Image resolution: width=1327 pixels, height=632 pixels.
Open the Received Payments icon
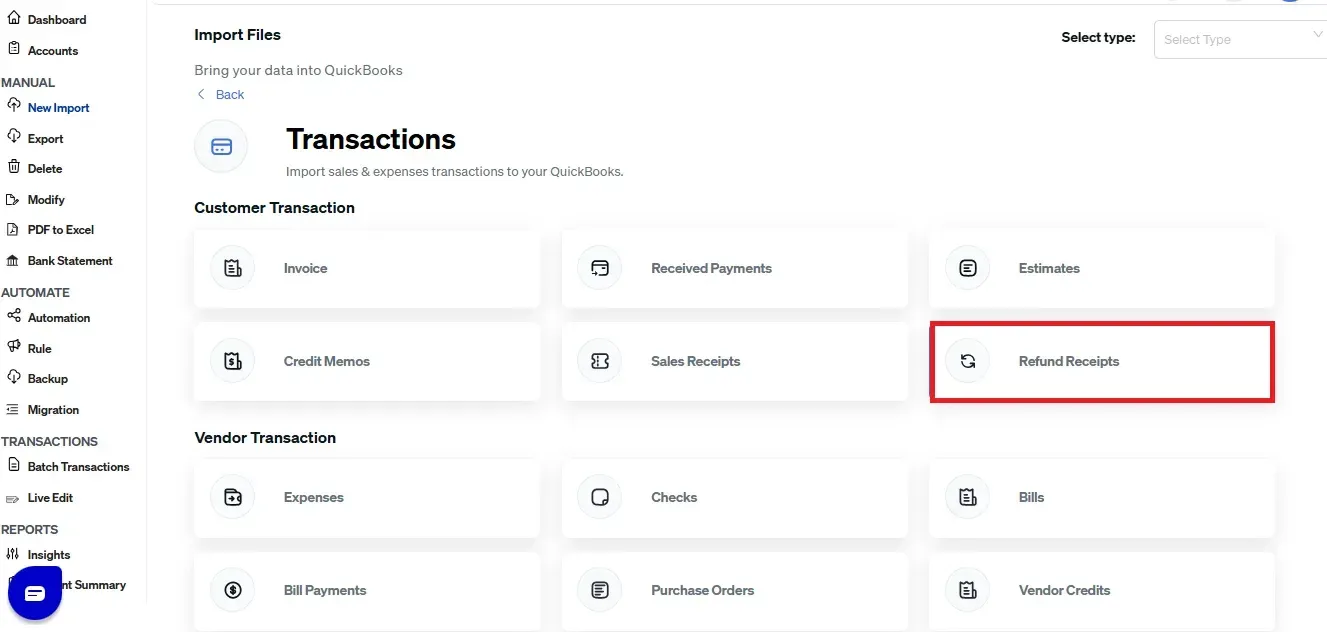coord(600,268)
